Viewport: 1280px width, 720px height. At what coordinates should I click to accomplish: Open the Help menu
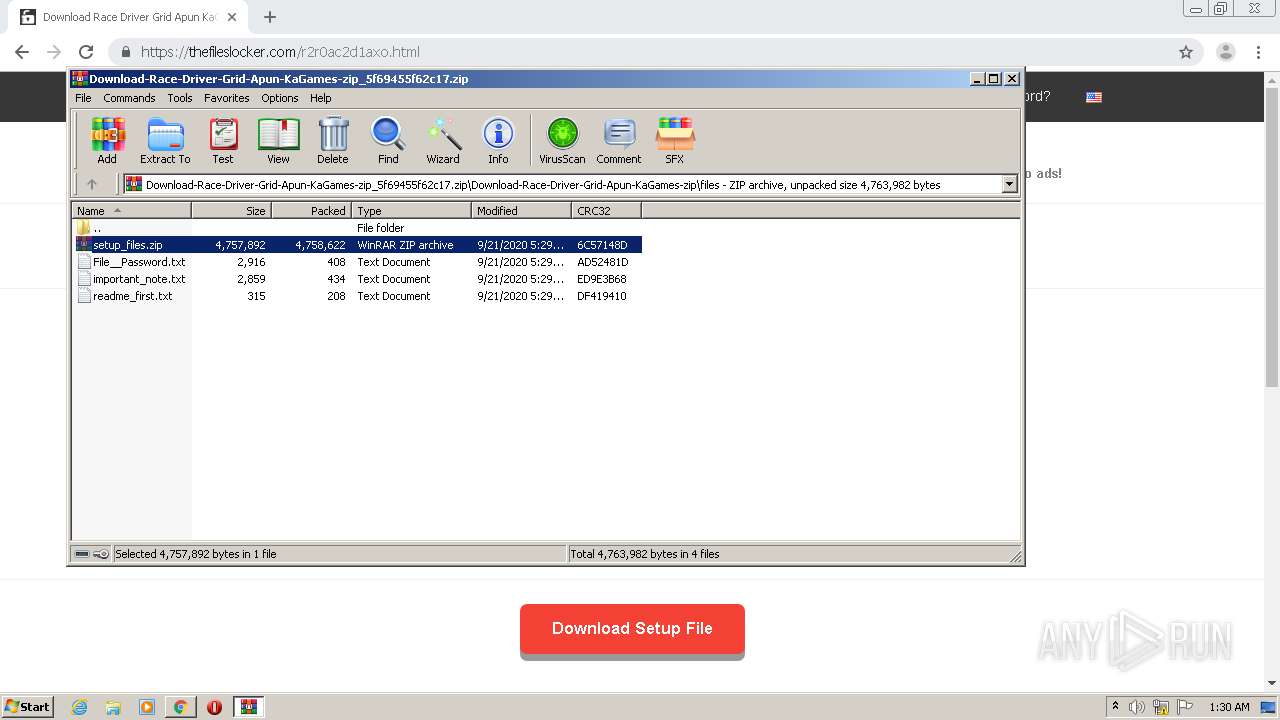(320, 98)
